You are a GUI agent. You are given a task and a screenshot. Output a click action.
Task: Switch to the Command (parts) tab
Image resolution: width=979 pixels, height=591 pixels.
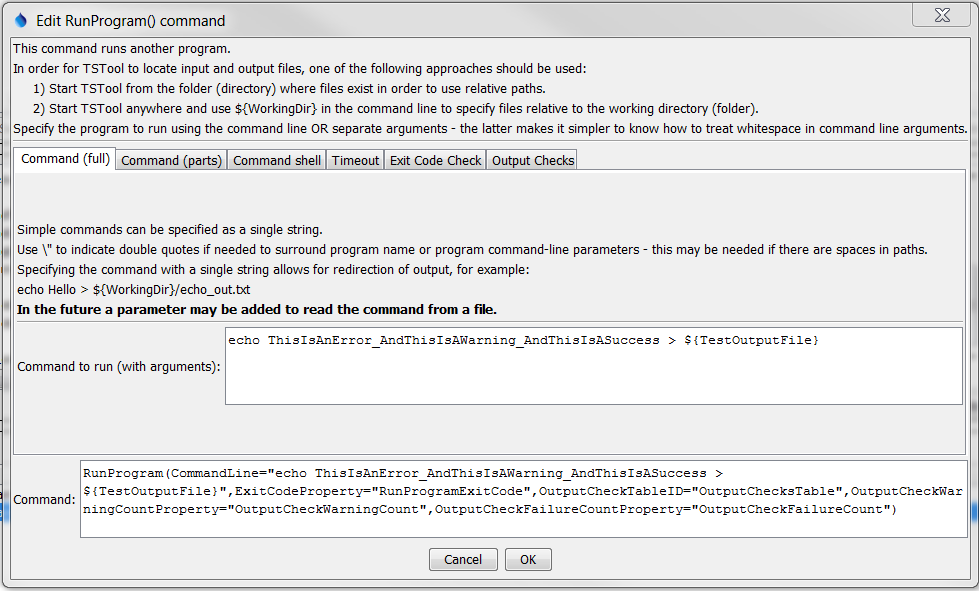point(171,158)
